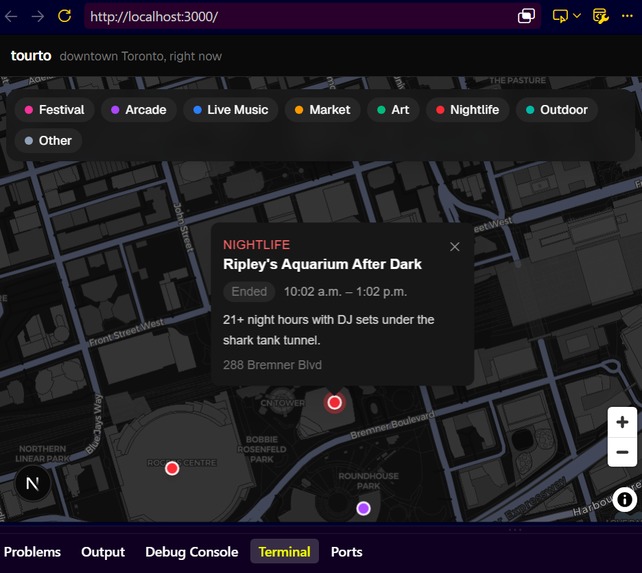Open in external browser window icon
Viewport: 642px width, 573px height.
526,16
